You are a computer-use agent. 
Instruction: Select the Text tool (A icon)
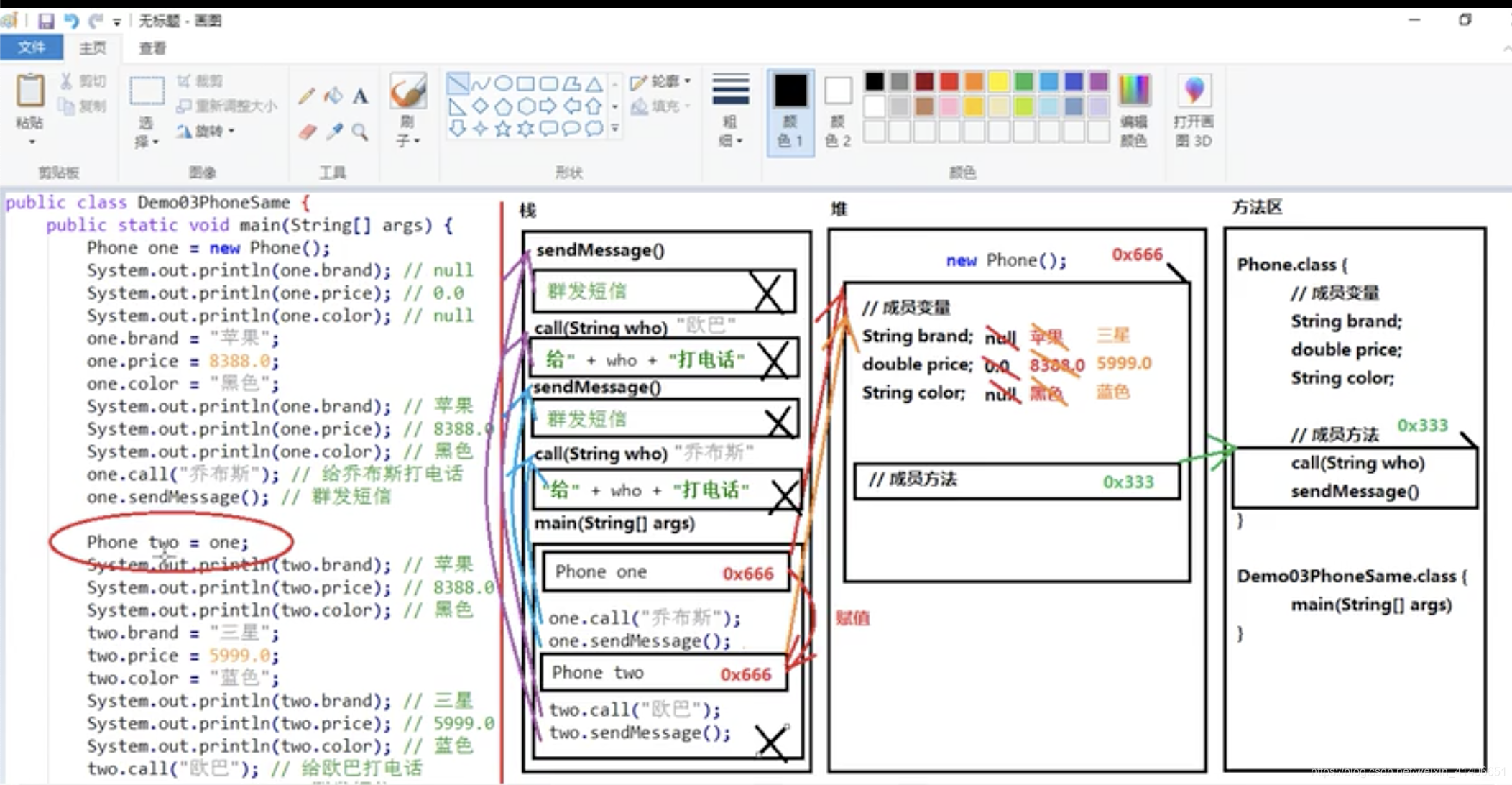coord(360,96)
